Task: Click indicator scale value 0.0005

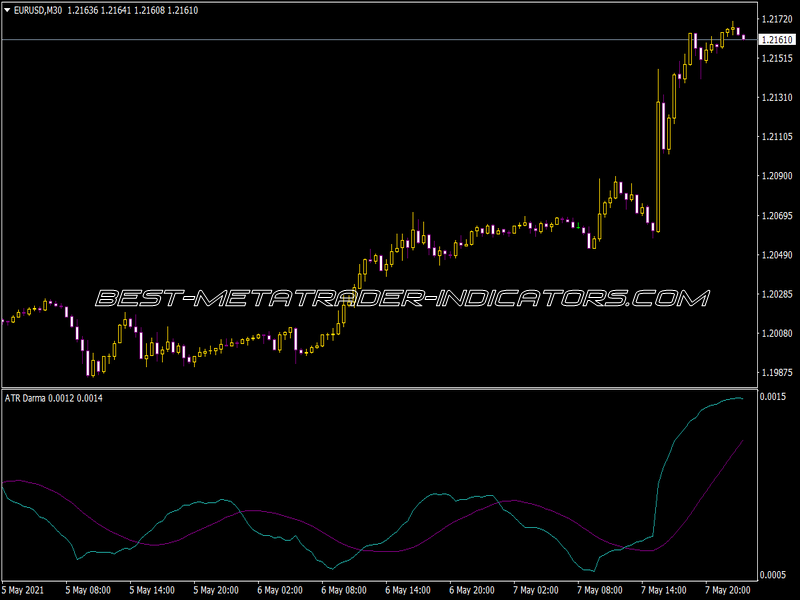Action: coord(772,575)
